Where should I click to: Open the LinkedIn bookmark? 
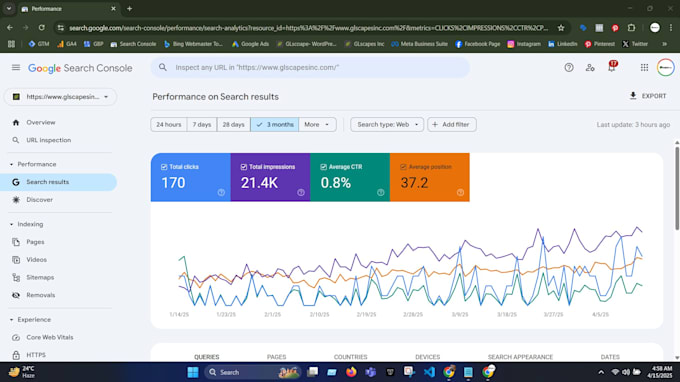pos(562,44)
